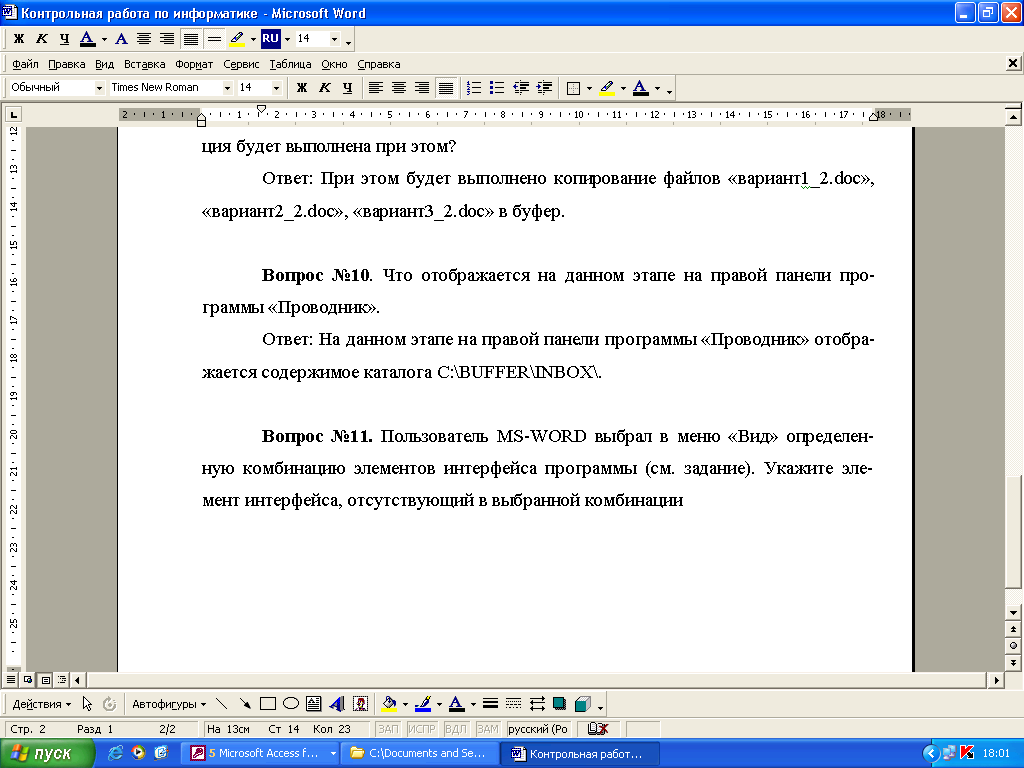
Task: Open borders dropdown arrow
Action: [589, 88]
